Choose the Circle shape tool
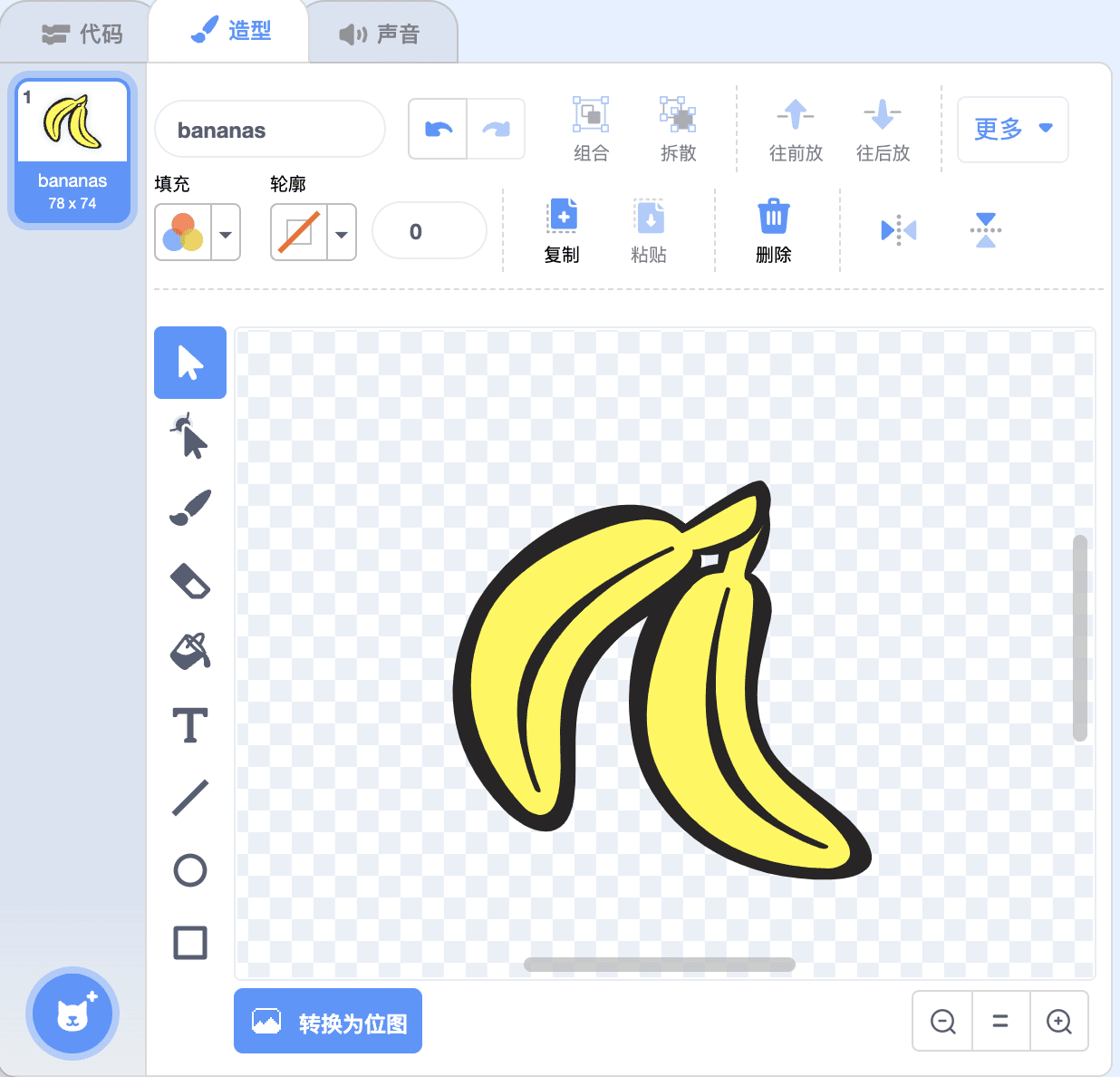The width and height of the screenshot is (1120, 1077). [x=189, y=870]
